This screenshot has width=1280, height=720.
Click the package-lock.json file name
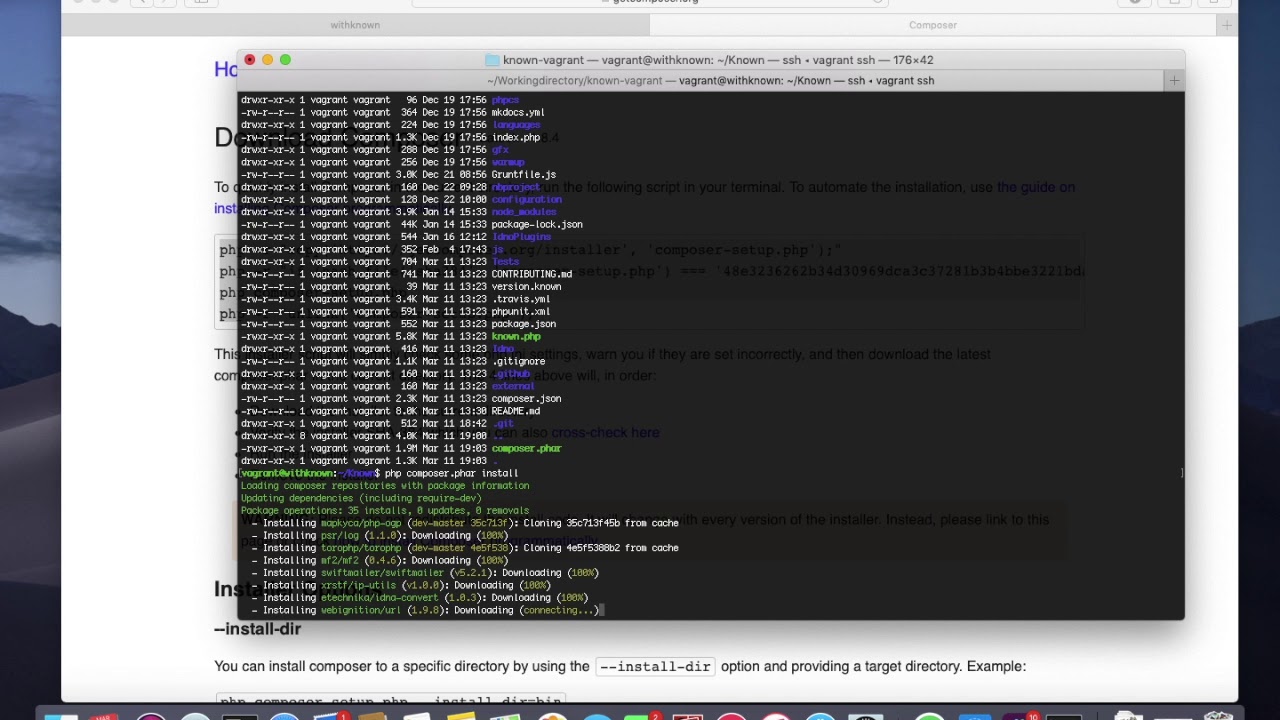537,225
